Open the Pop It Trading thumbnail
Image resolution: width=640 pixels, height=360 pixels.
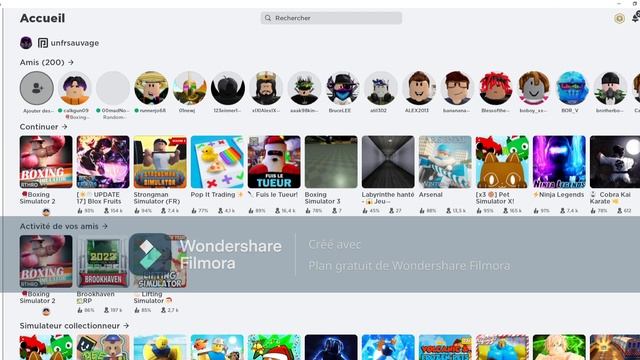pyautogui.click(x=217, y=162)
